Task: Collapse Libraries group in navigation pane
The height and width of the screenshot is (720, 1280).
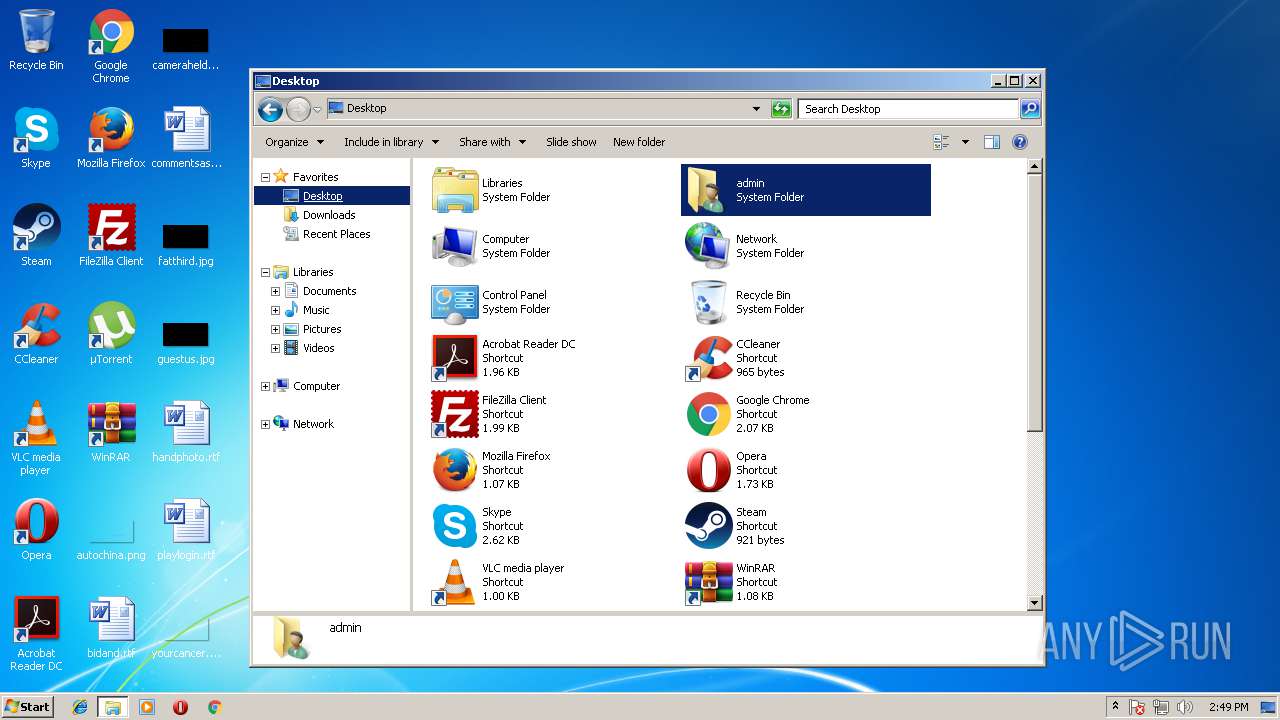Action: [265, 272]
